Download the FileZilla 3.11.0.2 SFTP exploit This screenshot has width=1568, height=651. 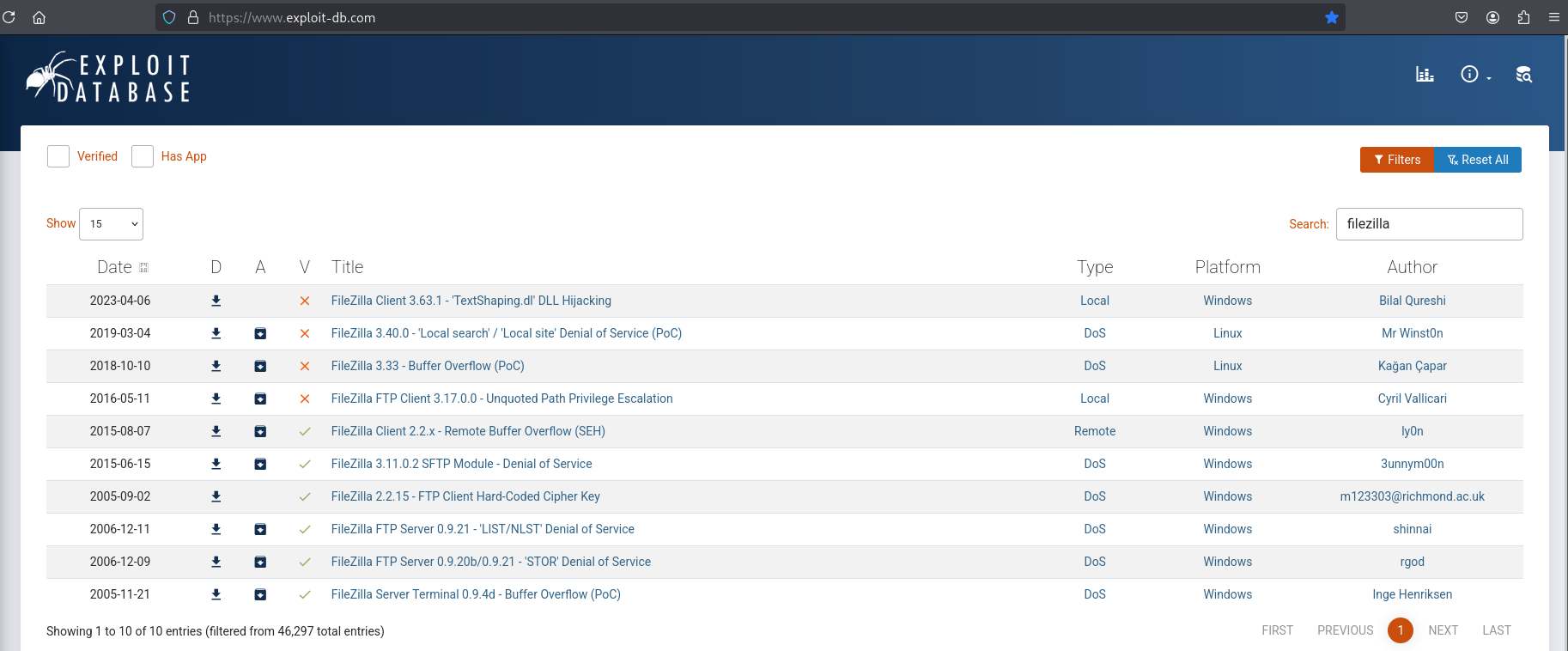point(216,464)
